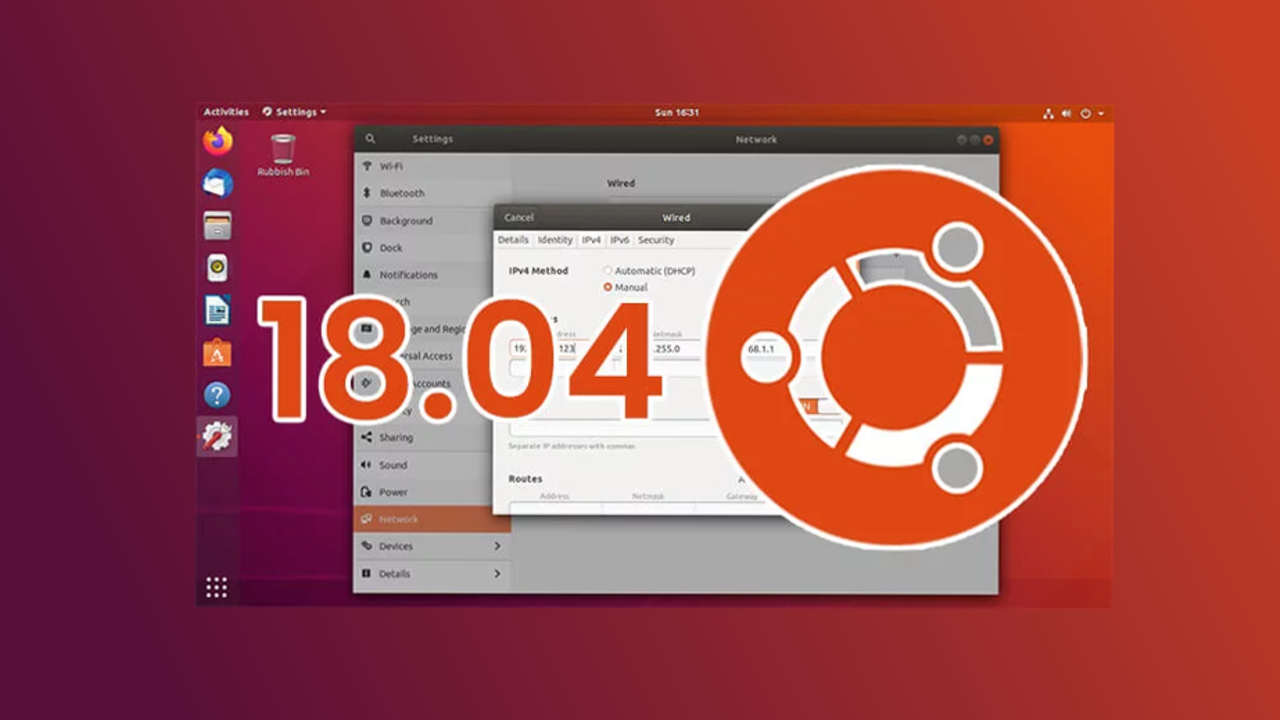Expand the Devices category in sidebar
The height and width of the screenshot is (720, 1280).
(432, 546)
